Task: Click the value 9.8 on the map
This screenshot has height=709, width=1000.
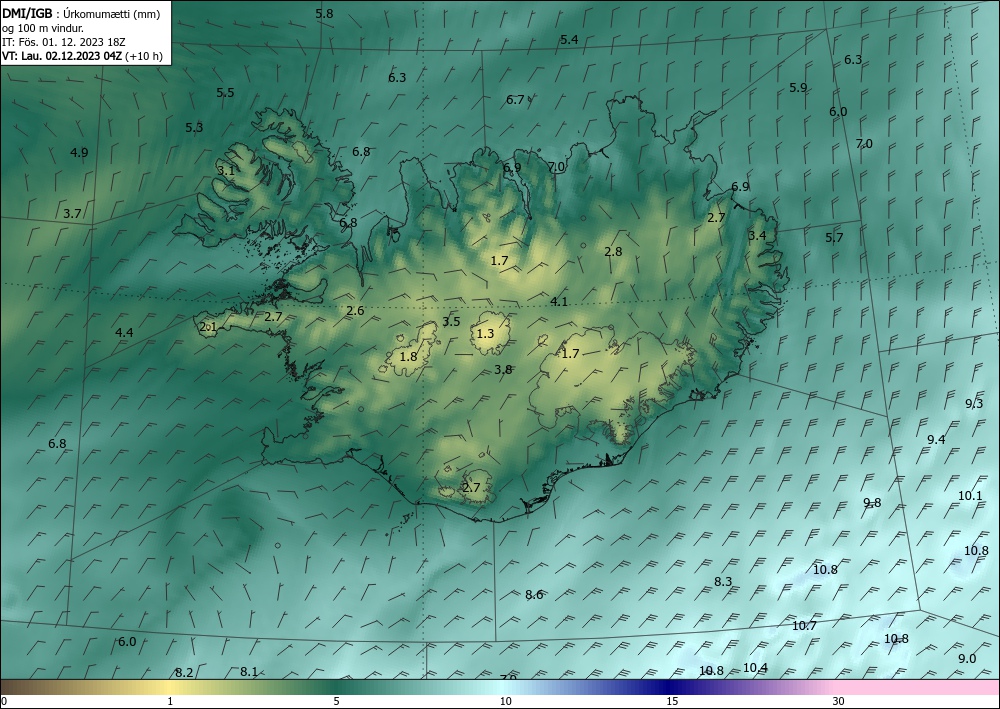Action: tap(872, 502)
